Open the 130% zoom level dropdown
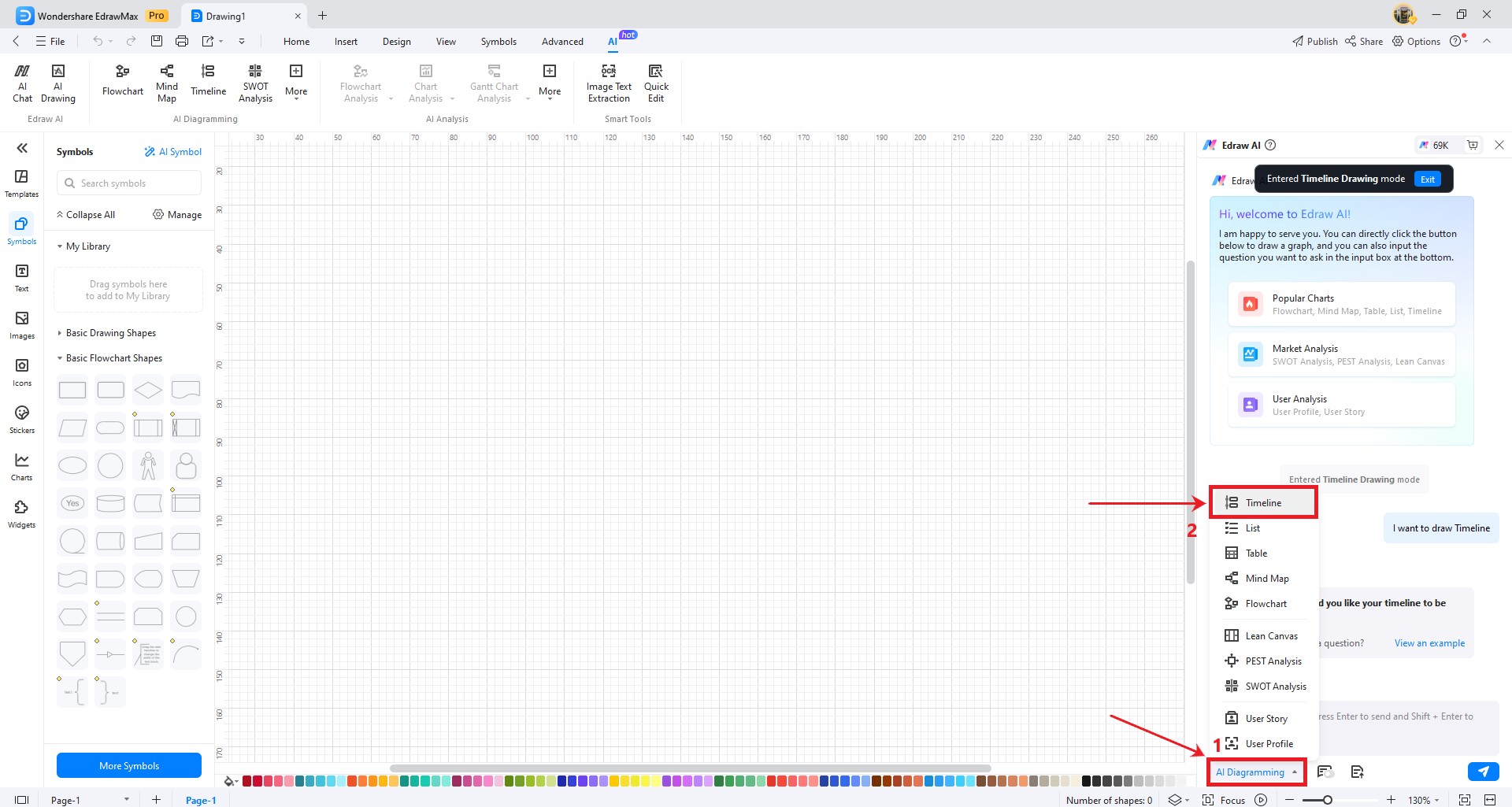The width and height of the screenshot is (1512, 807). pyautogui.click(x=1423, y=800)
